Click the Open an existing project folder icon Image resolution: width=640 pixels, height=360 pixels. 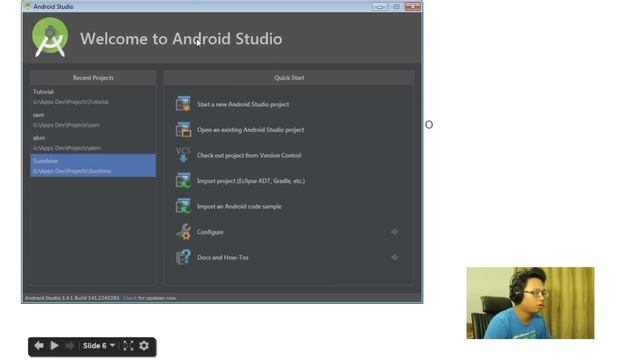coord(183,129)
